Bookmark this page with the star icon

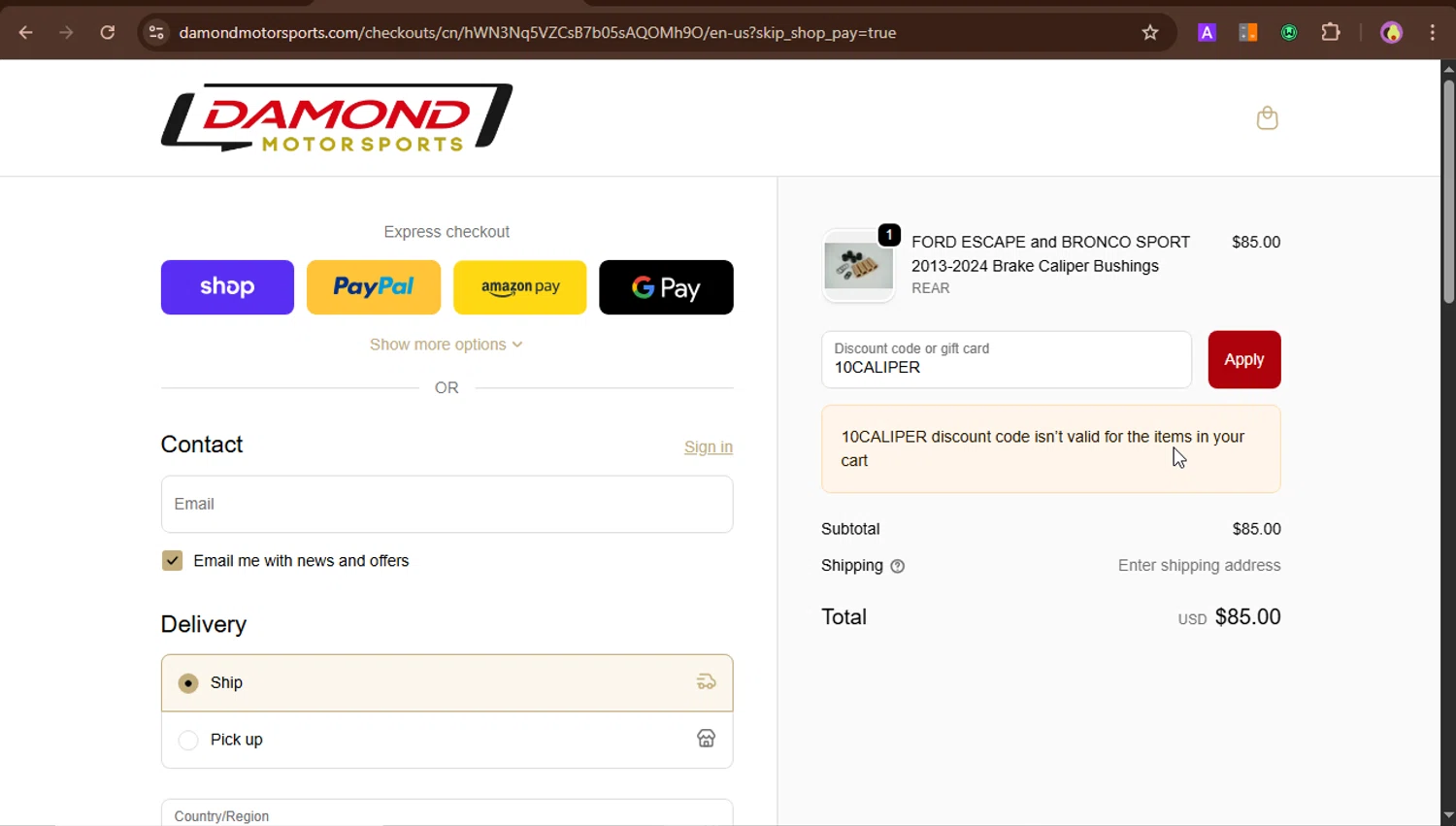(1150, 32)
